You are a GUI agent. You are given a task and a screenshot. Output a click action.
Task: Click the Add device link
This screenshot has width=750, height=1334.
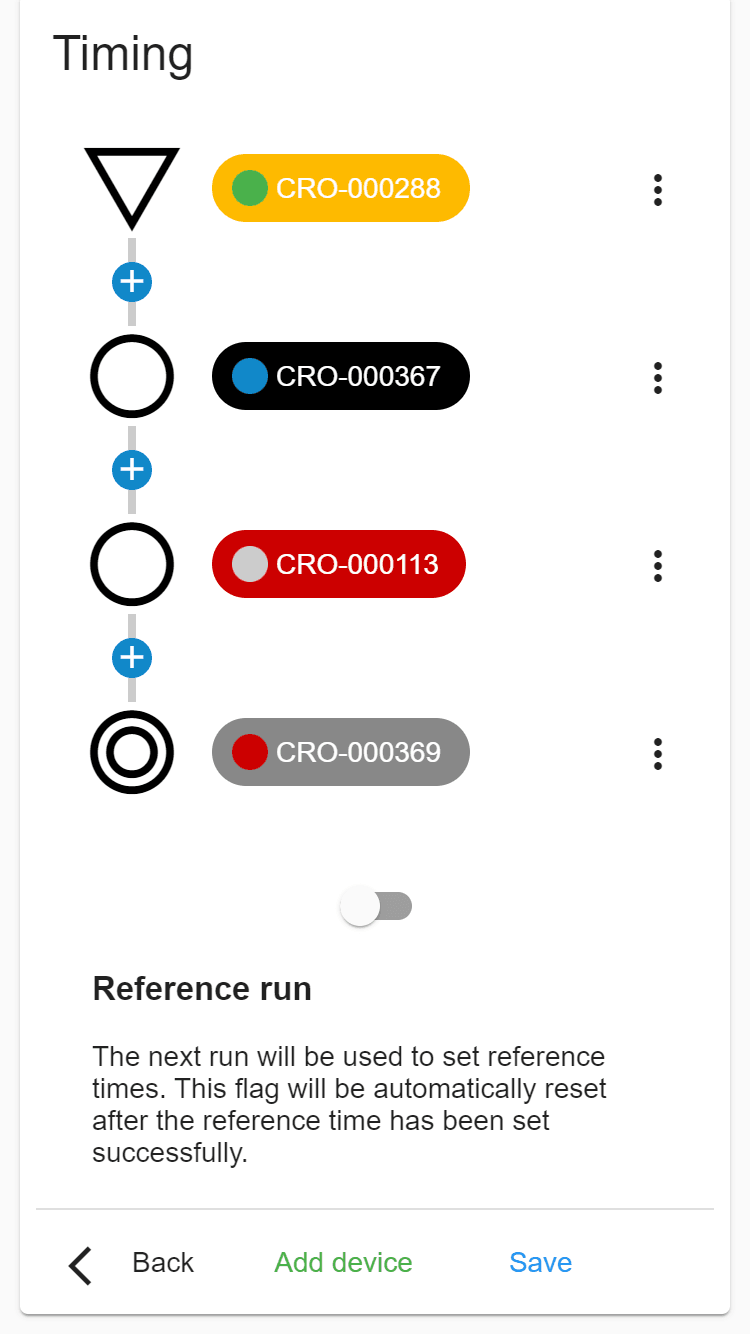(344, 1263)
